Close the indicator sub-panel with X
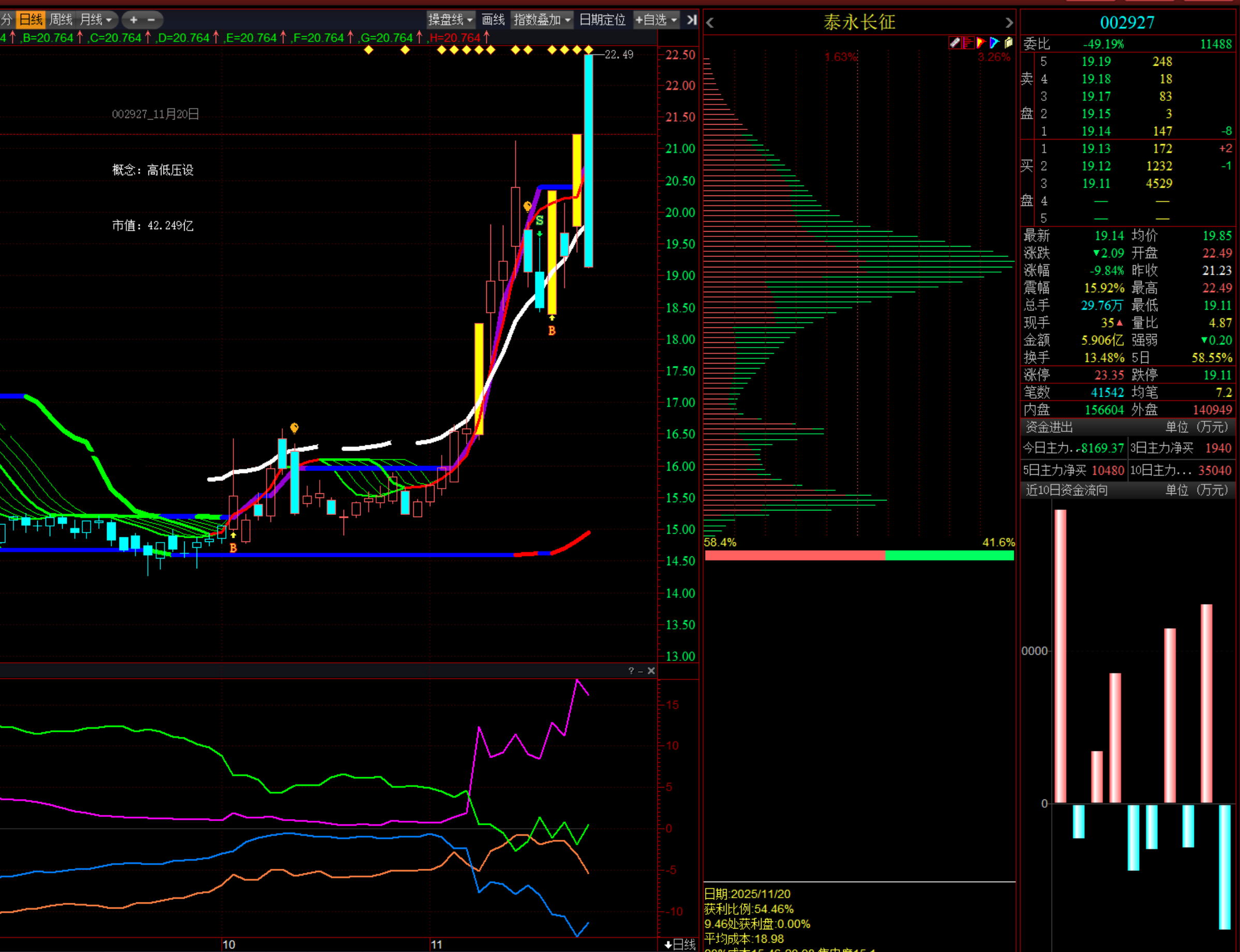The width and height of the screenshot is (1240, 952). [651, 670]
